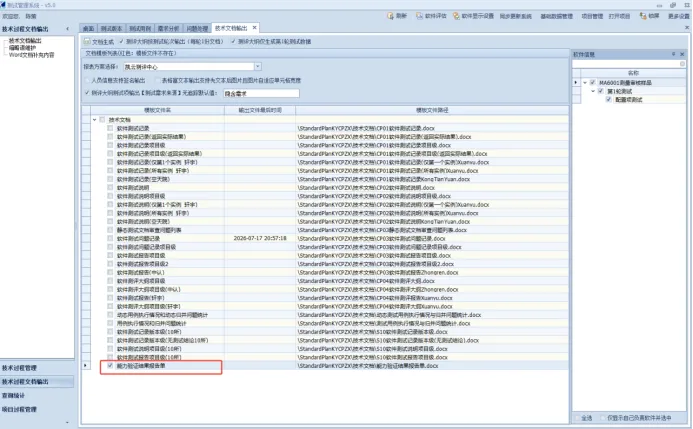Switch to the 问题处理 tab
This screenshot has width=693, height=429.
point(197,28)
